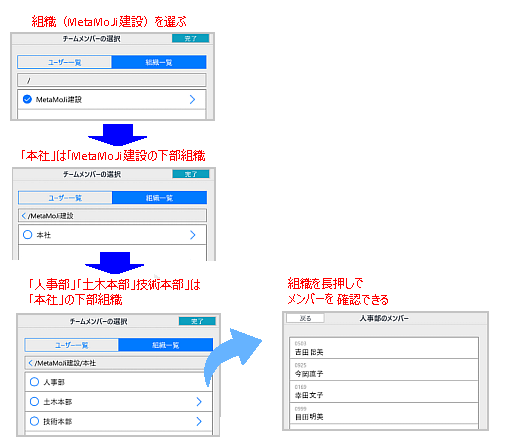This screenshot has width=515, height=442.
Task: Open ユーザー一覧 tab in the bottom panel
Action: [x=71, y=345]
